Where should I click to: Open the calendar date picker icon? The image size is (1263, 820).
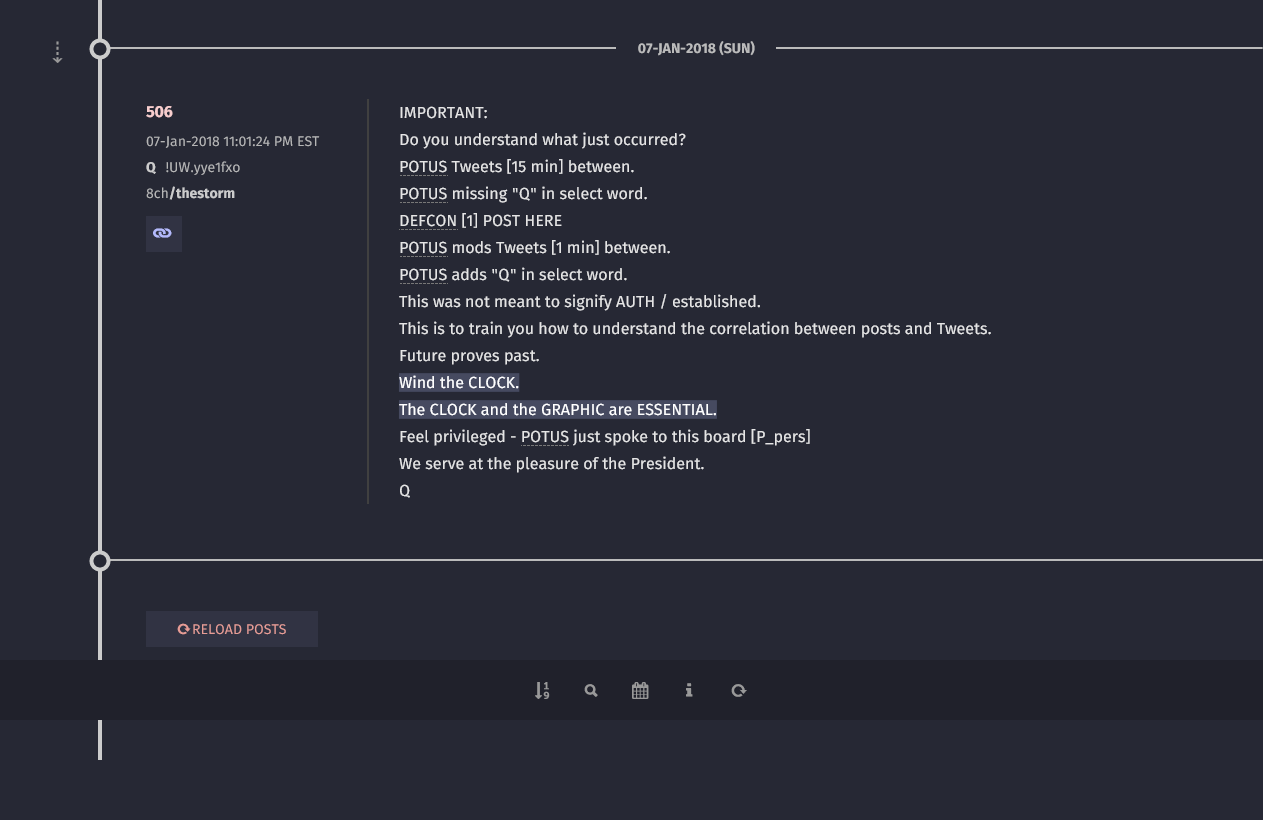[x=640, y=690]
